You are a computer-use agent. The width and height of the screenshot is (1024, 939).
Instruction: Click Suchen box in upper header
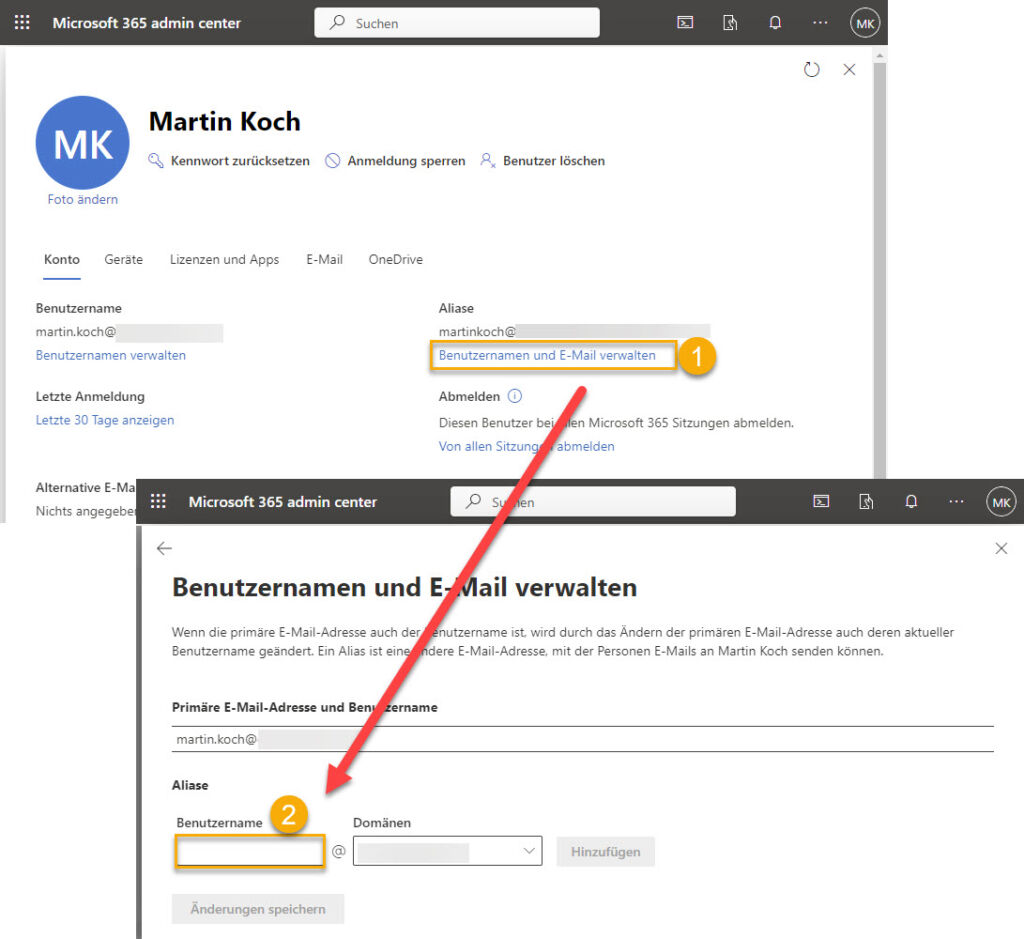click(457, 23)
